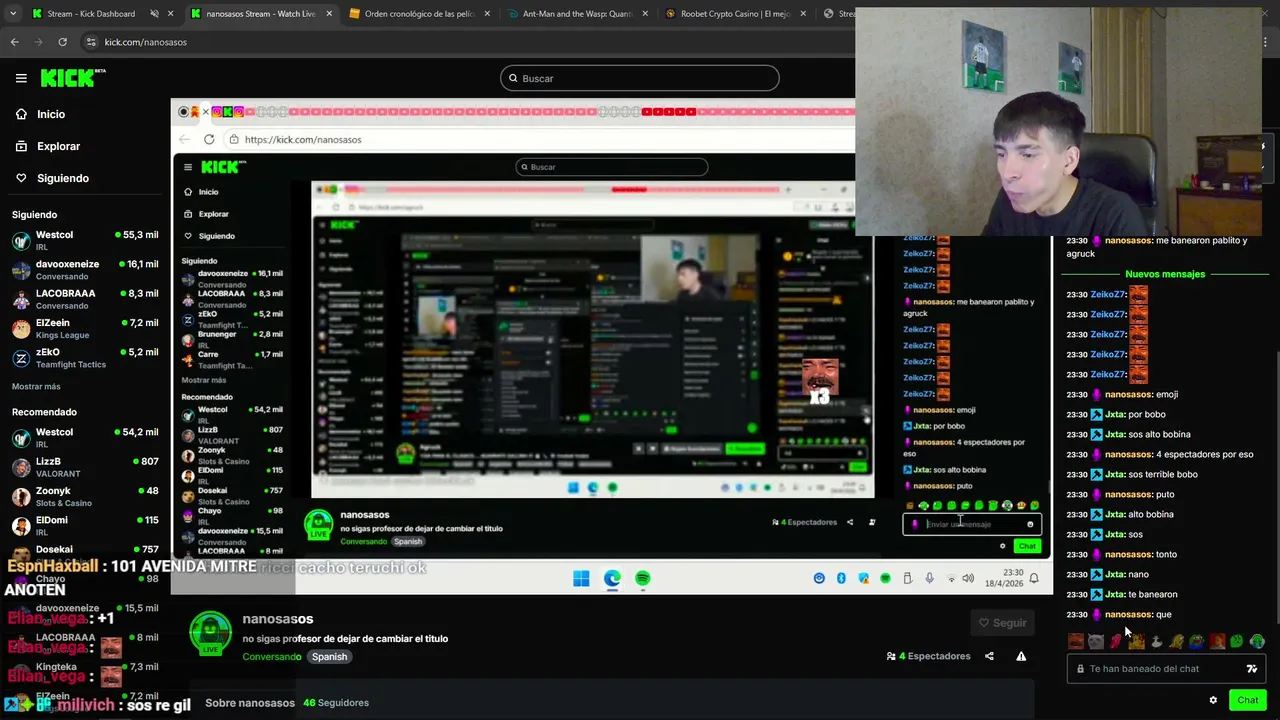Open Explorar in the sidebar
The image size is (1280, 720).
tap(58, 146)
